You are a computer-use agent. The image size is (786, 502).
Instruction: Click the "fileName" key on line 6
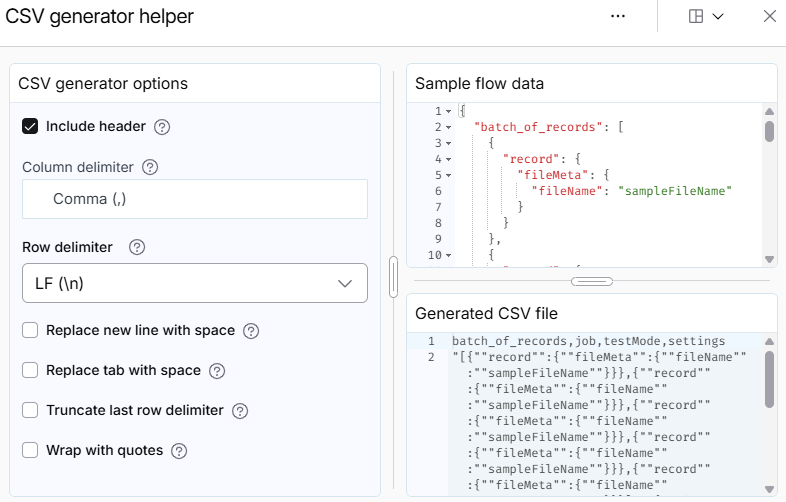coord(566,191)
